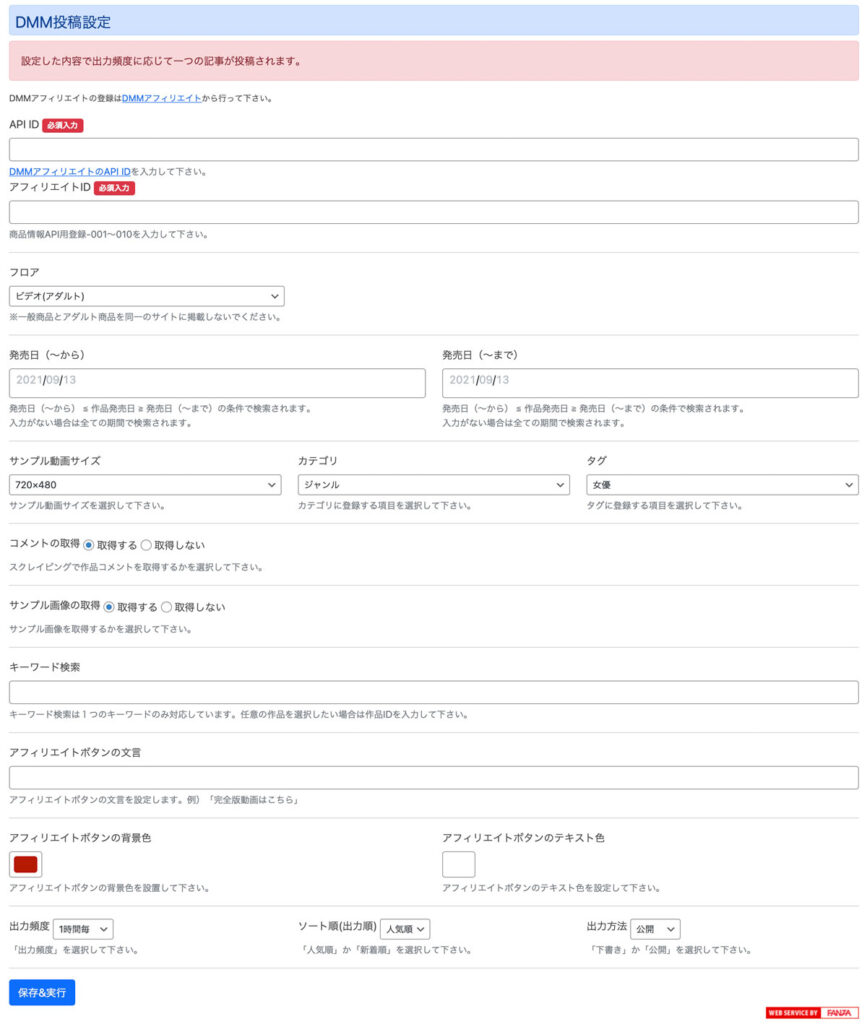Click the DMM投稿設定 heading text
867x1024 pixels.
click(63, 22)
